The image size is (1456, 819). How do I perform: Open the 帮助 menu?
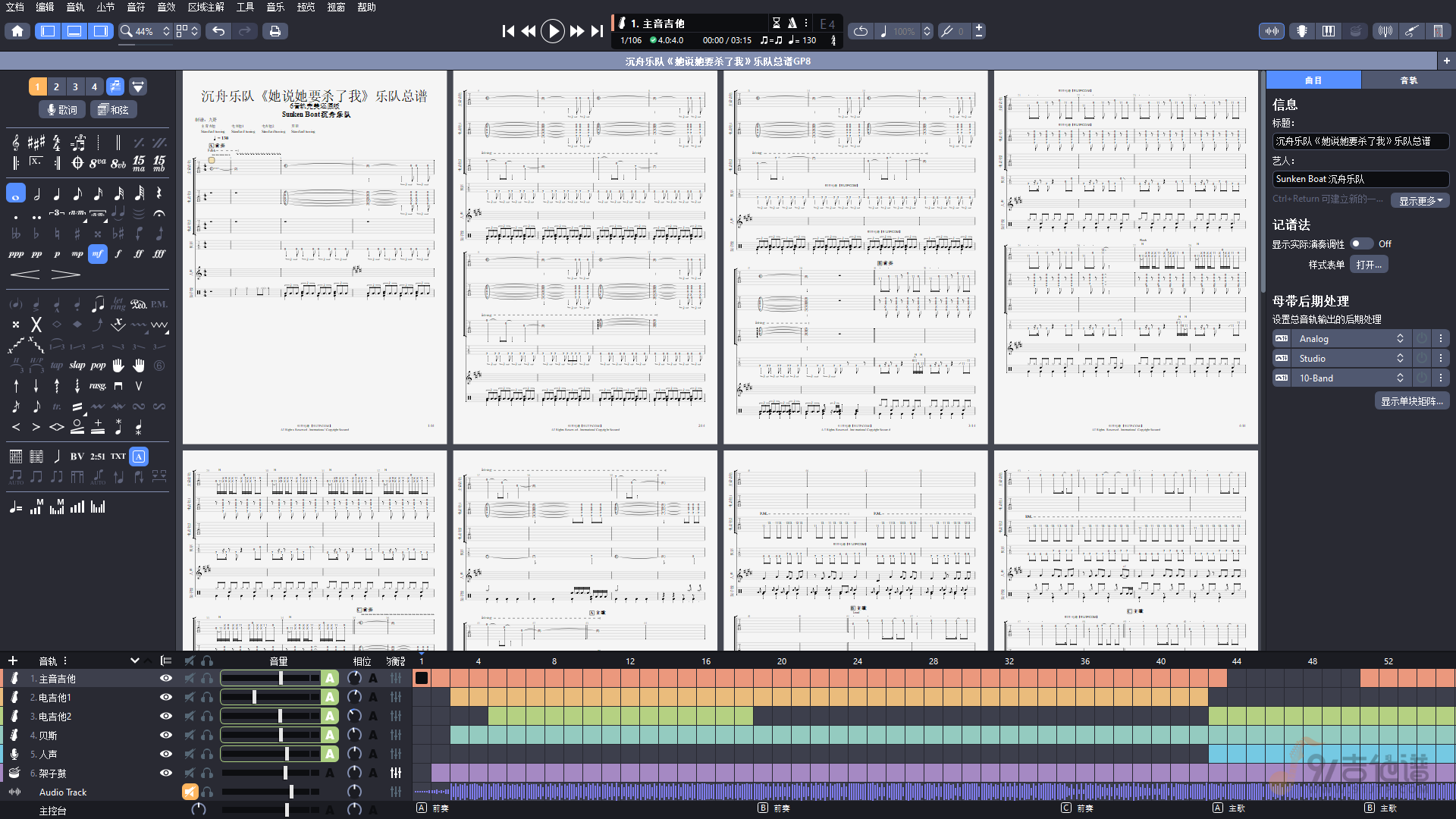(366, 7)
